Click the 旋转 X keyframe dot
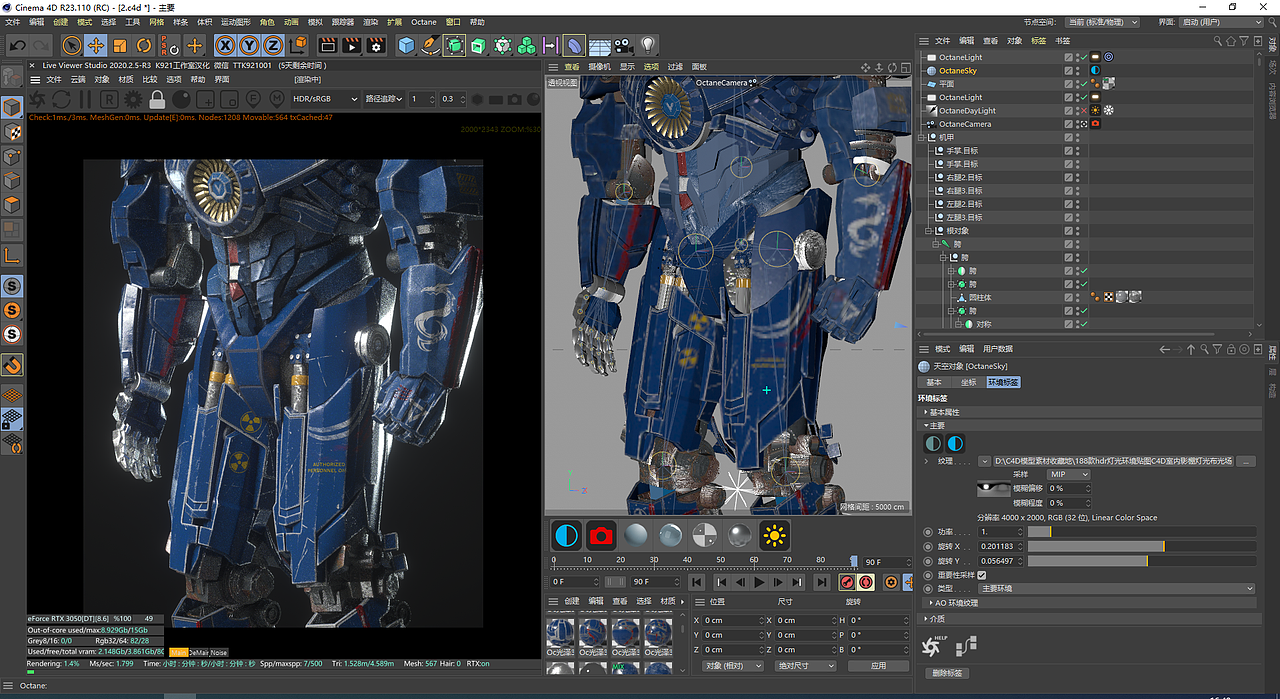The image size is (1280, 699). click(928, 546)
